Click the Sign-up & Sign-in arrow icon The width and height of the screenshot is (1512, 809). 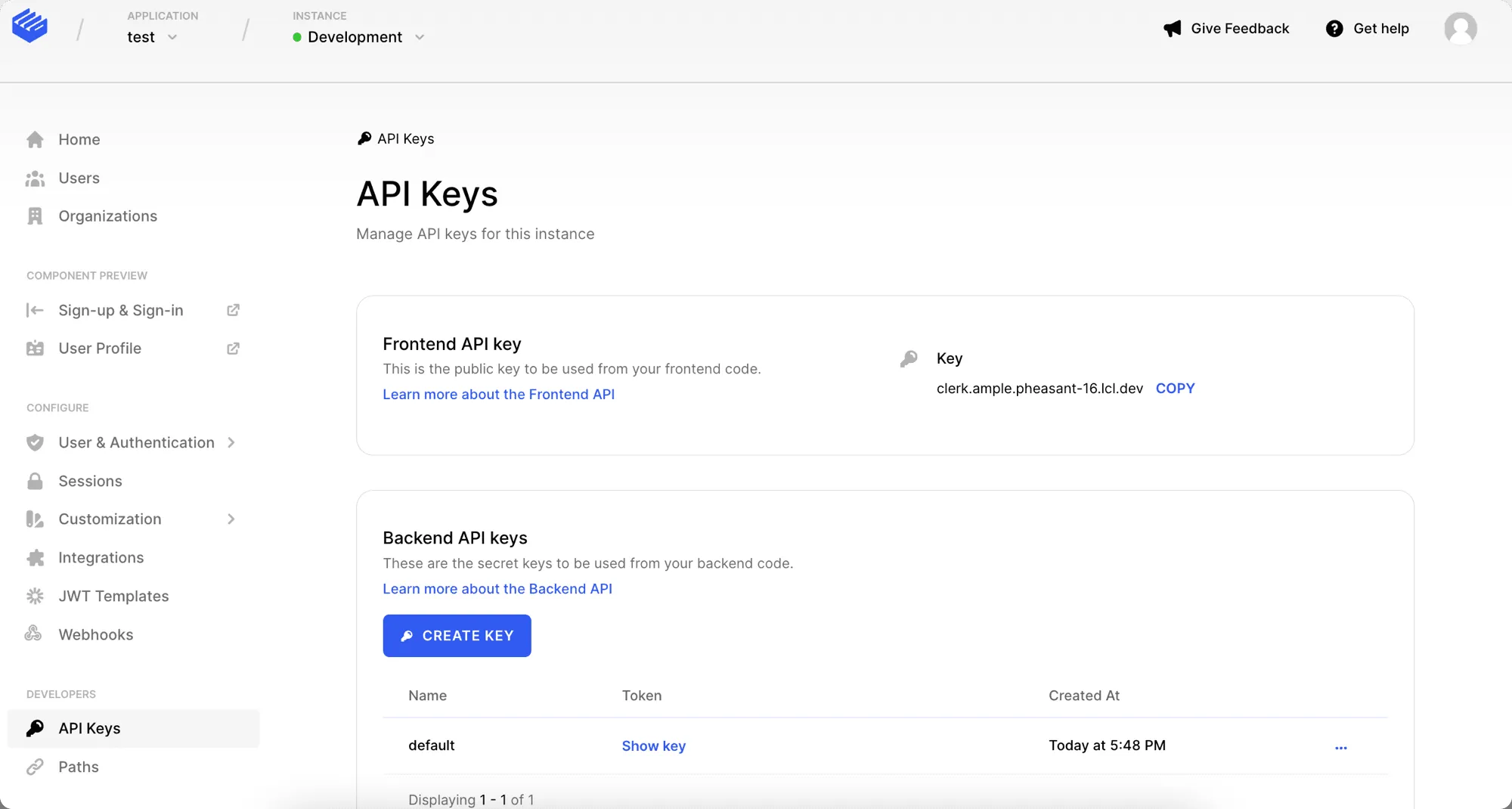click(35, 310)
